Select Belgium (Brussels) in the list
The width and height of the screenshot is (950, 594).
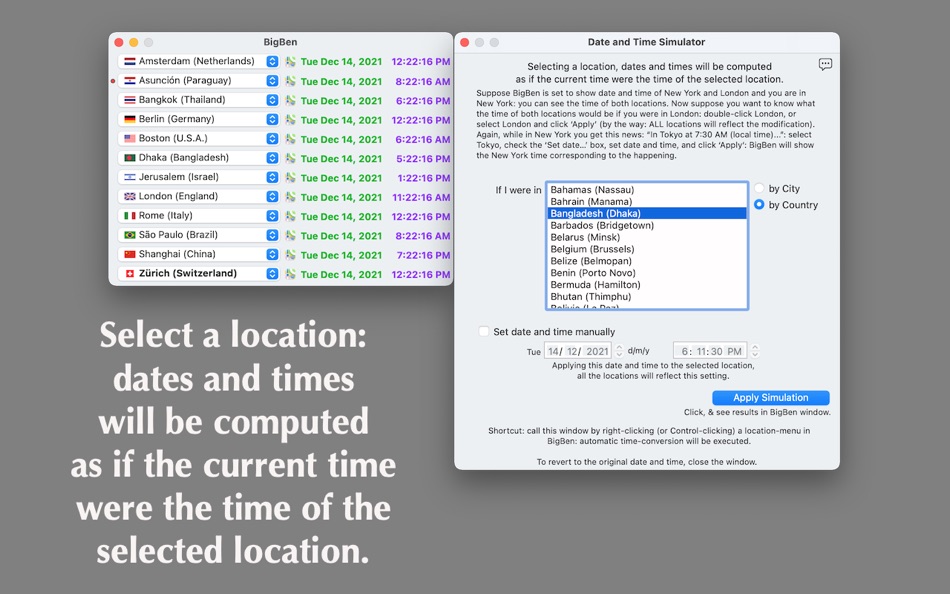coord(647,249)
